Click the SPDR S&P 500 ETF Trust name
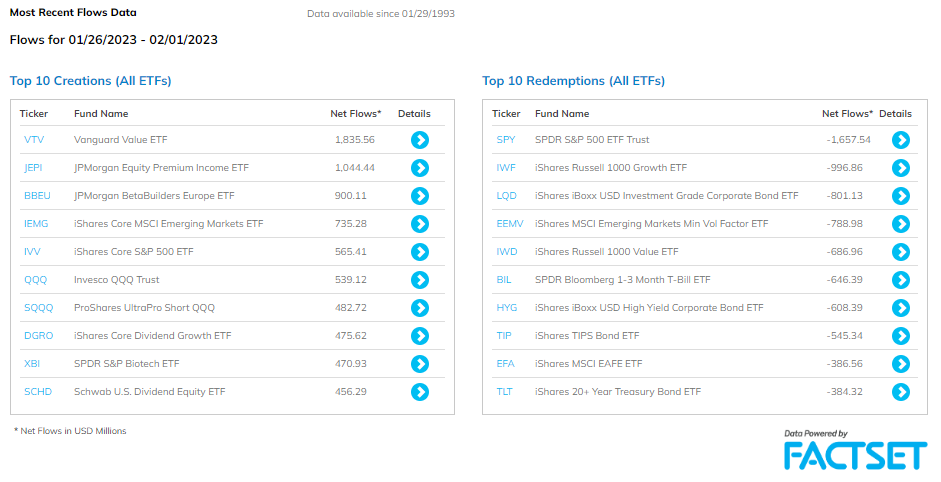941x482 pixels. click(x=592, y=140)
